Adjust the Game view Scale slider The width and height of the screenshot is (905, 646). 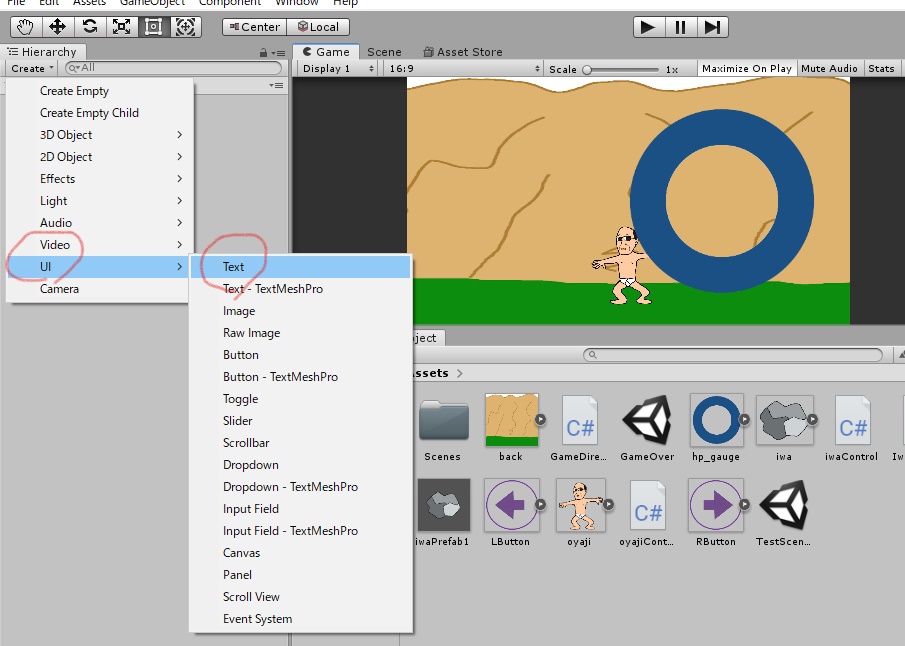(x=621, y=69)
